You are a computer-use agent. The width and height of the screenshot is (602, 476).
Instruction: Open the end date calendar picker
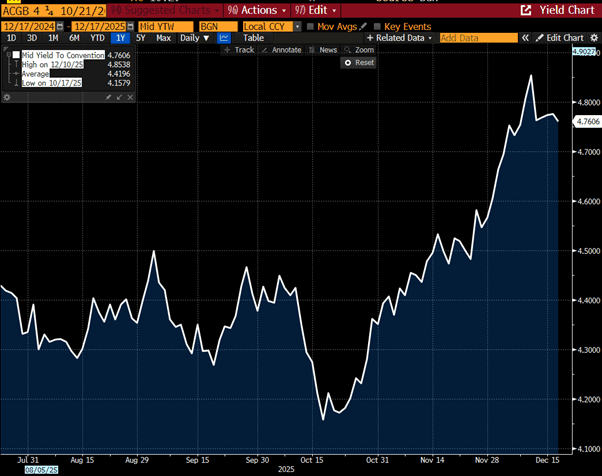coord(131,26)
